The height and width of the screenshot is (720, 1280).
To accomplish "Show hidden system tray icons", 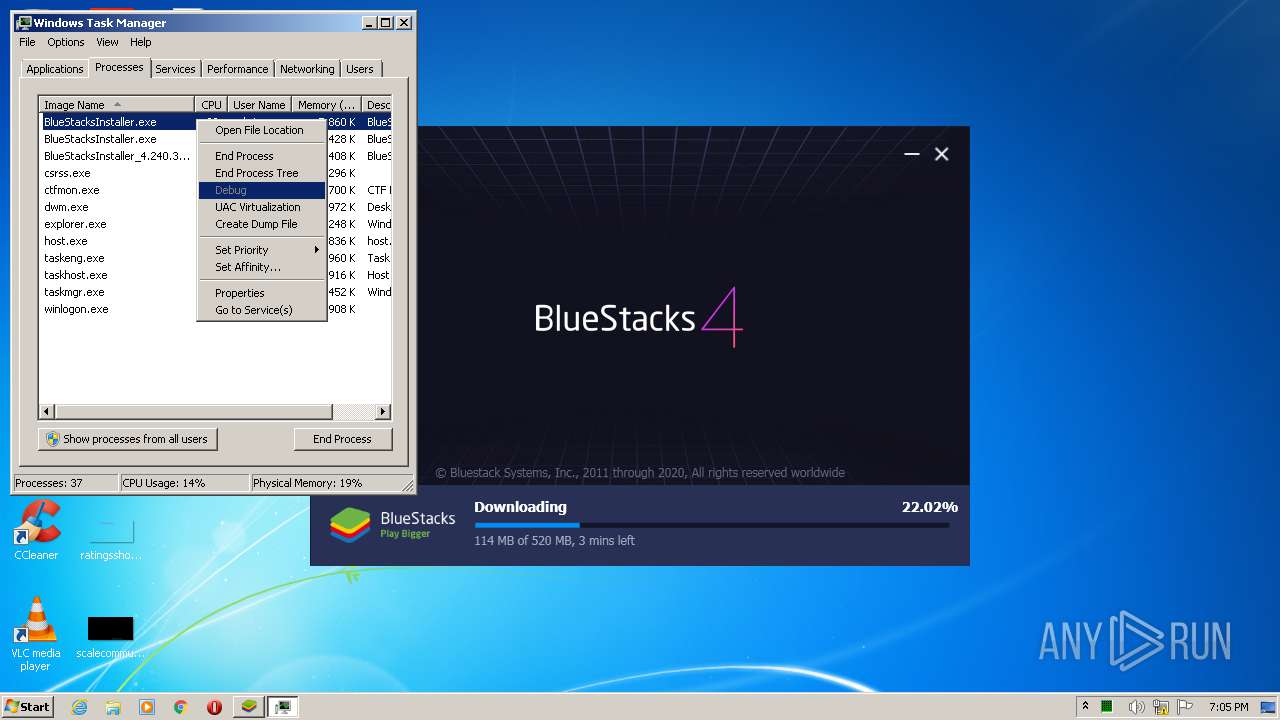I will coord(1085,707).
